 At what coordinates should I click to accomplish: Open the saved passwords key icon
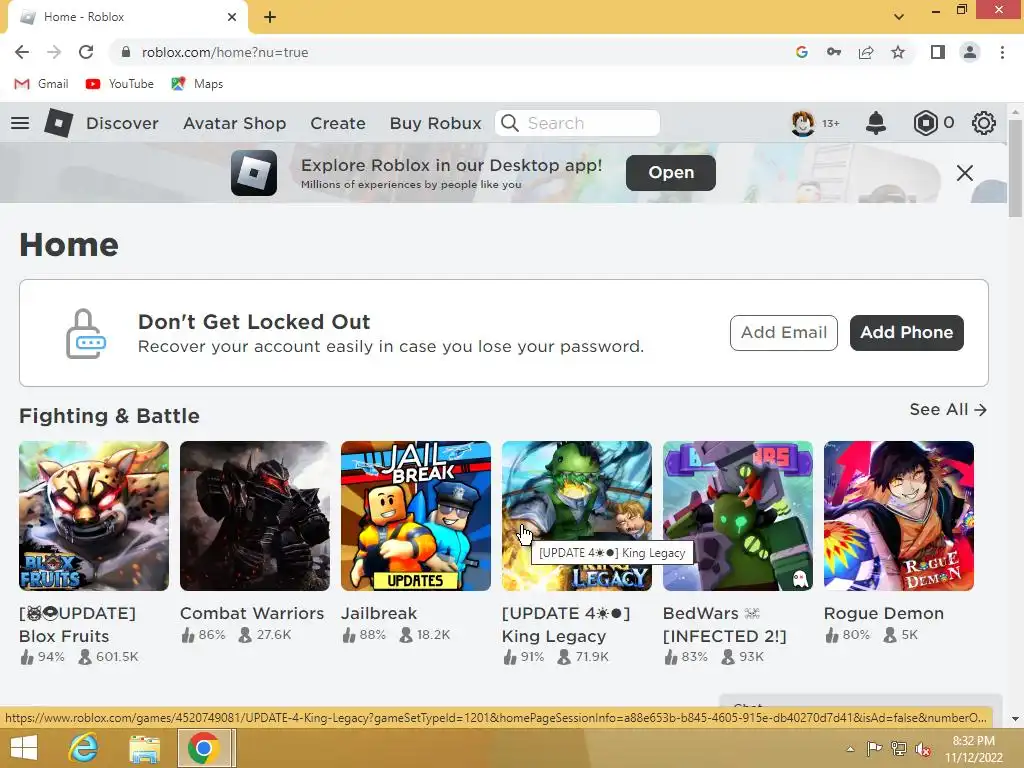tap(834, 52)
